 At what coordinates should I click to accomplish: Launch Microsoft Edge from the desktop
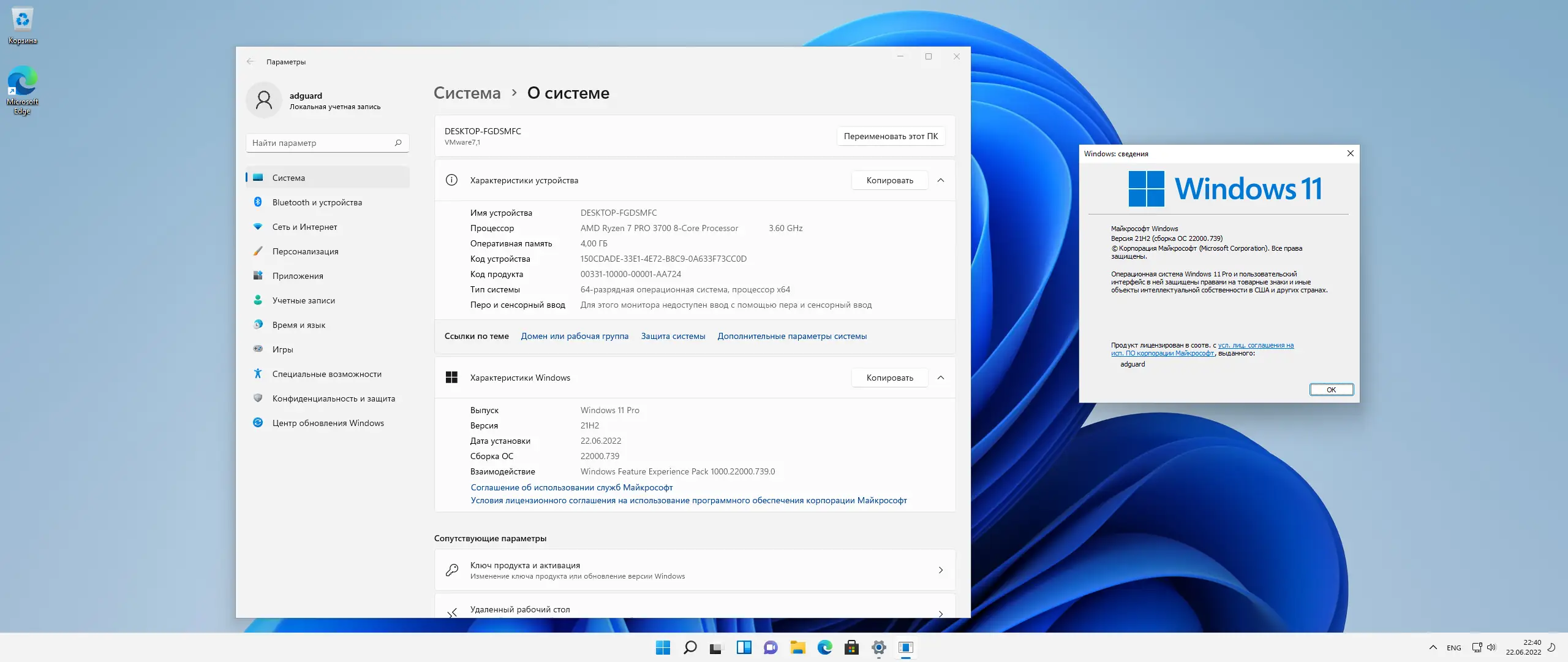click(x=22, y=83)
